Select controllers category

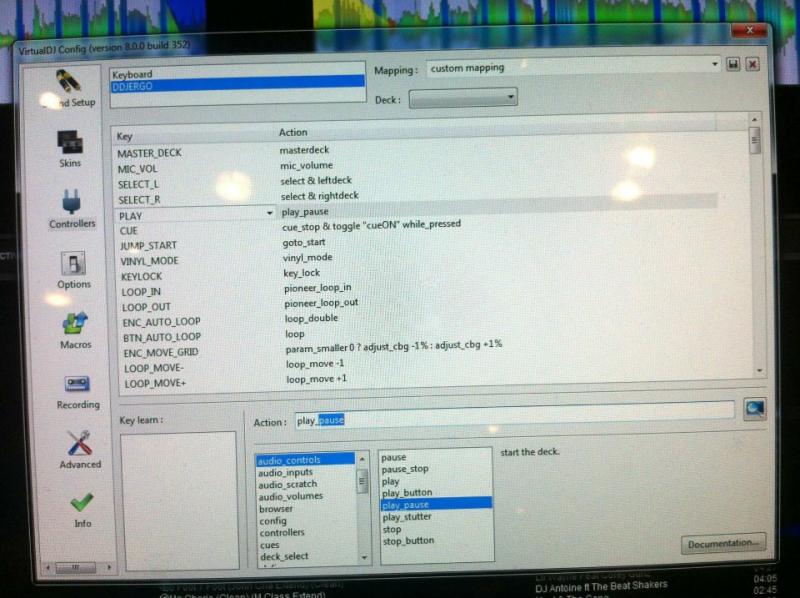[282, 533]
